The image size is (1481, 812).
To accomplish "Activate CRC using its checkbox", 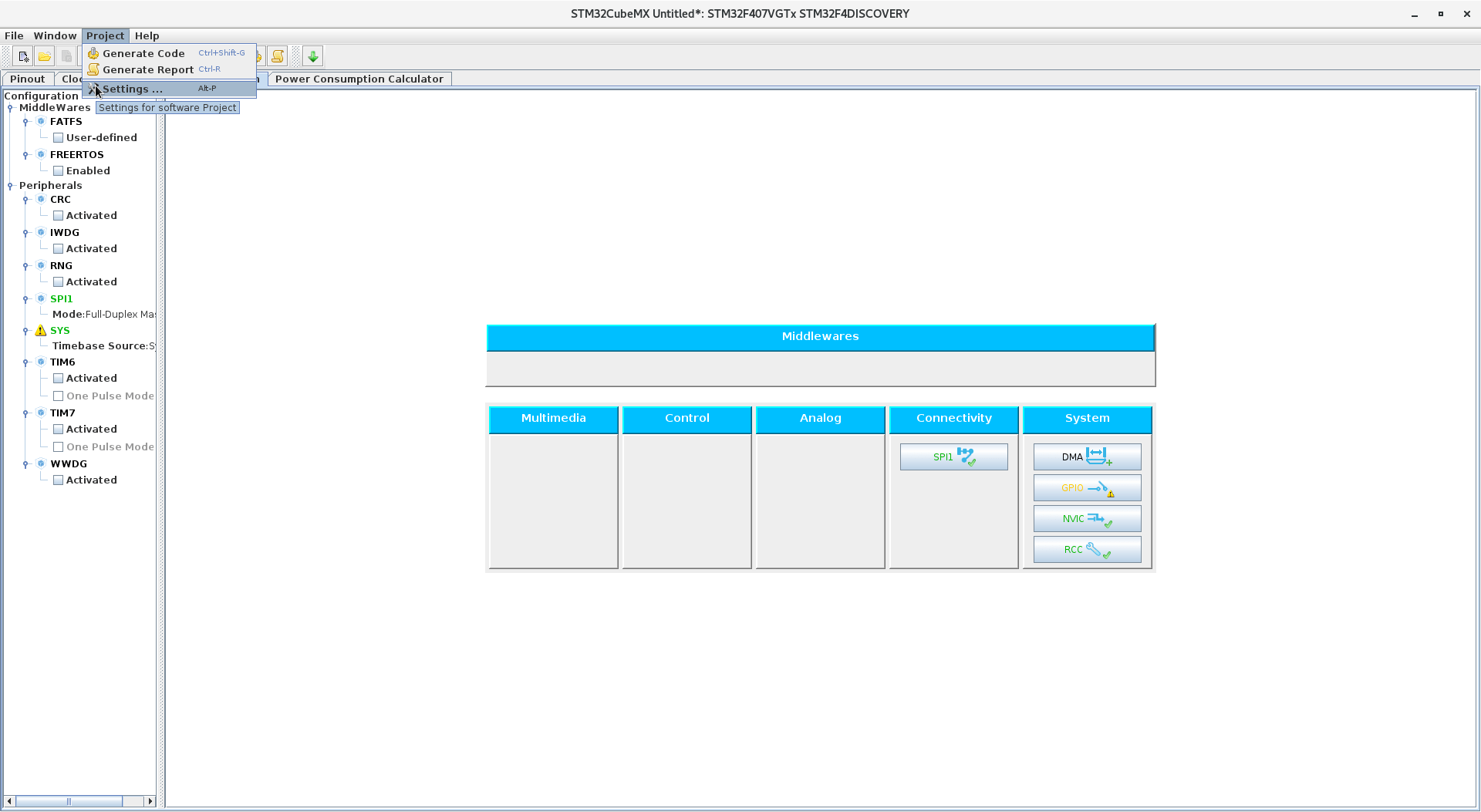I will click(58, 216).
